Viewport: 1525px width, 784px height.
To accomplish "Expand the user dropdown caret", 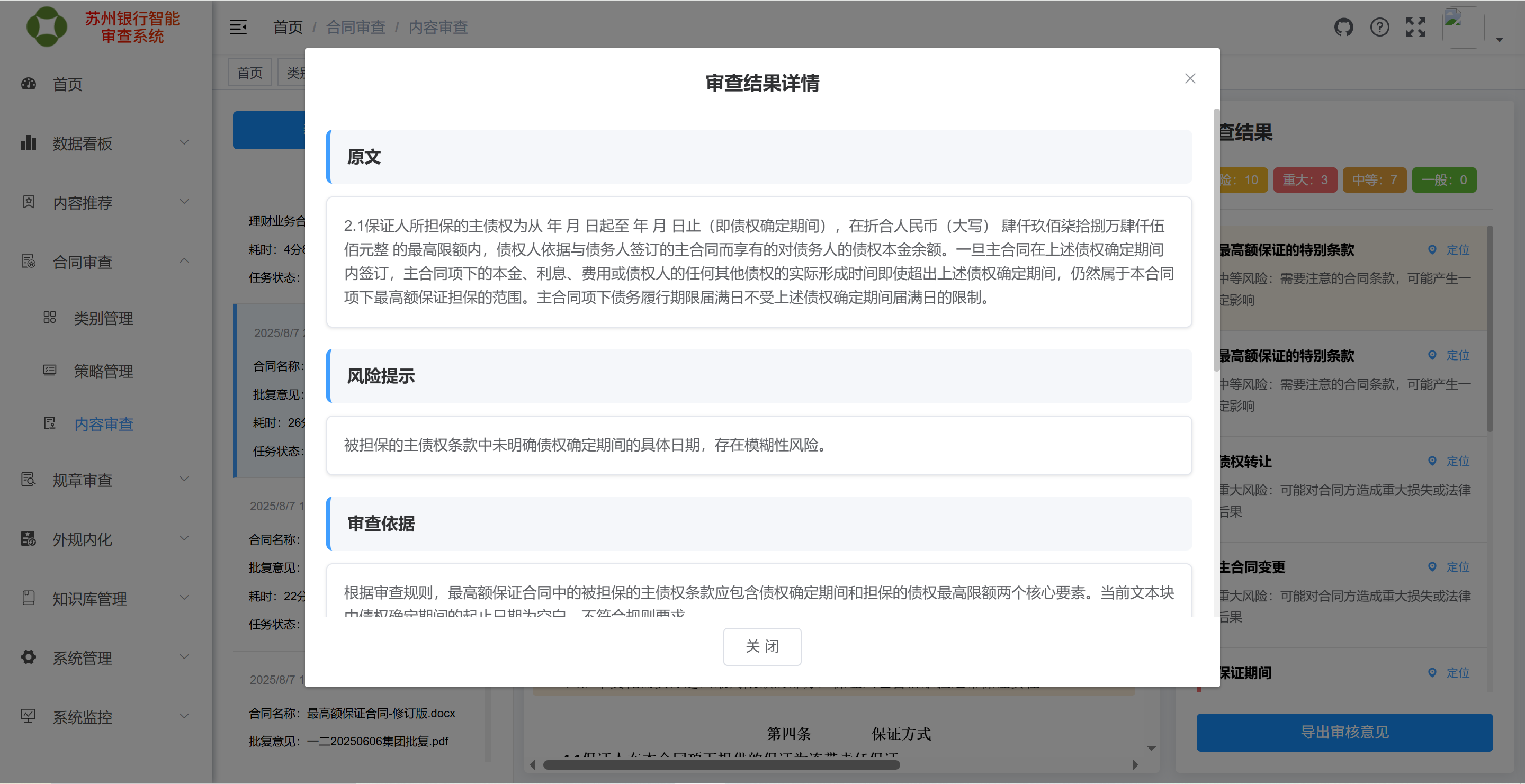I will 1499,40.
